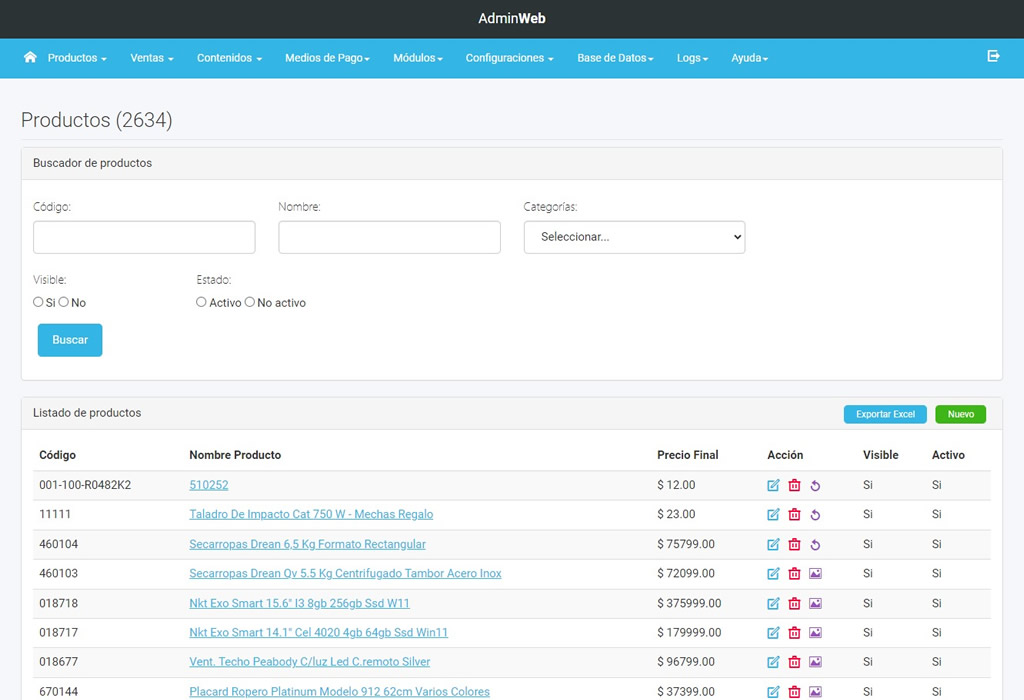Click the purple reload icon for product 460104
Image resolution: width=1024 pixels, height=700 pixels.
[x=815, y=545]
